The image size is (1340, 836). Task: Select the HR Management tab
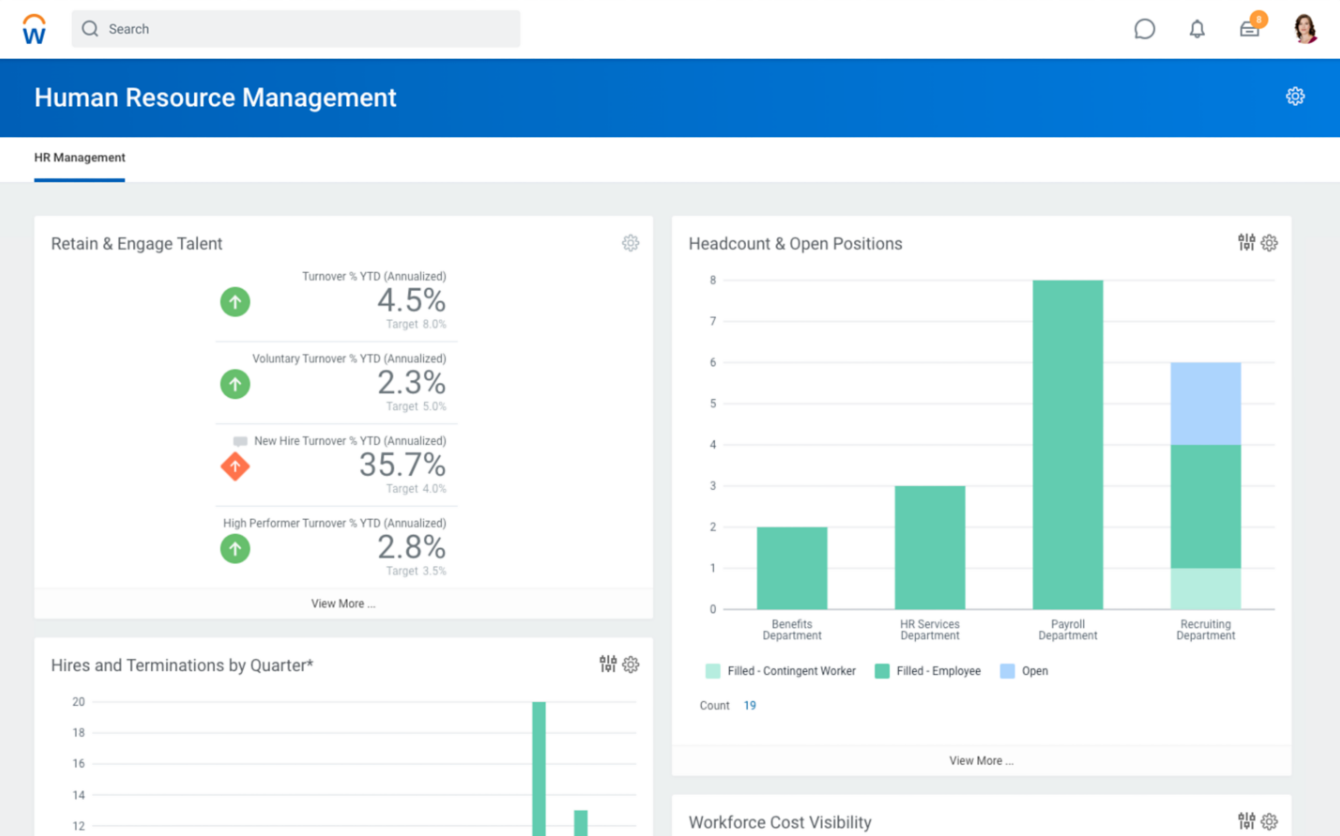[x=80, y=158]
